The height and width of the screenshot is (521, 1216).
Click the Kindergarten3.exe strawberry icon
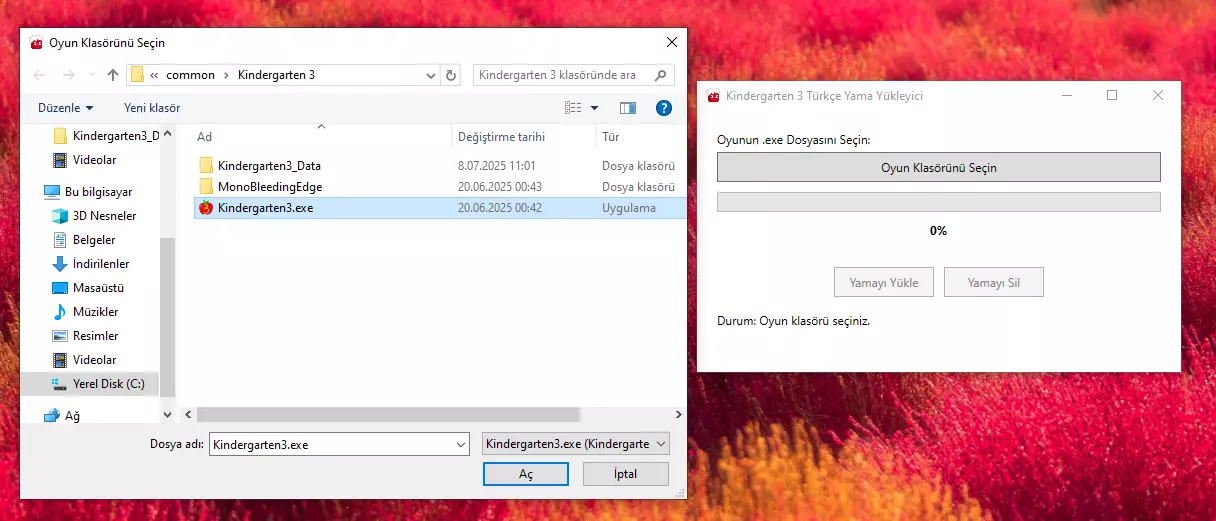[x=206, y=208]
